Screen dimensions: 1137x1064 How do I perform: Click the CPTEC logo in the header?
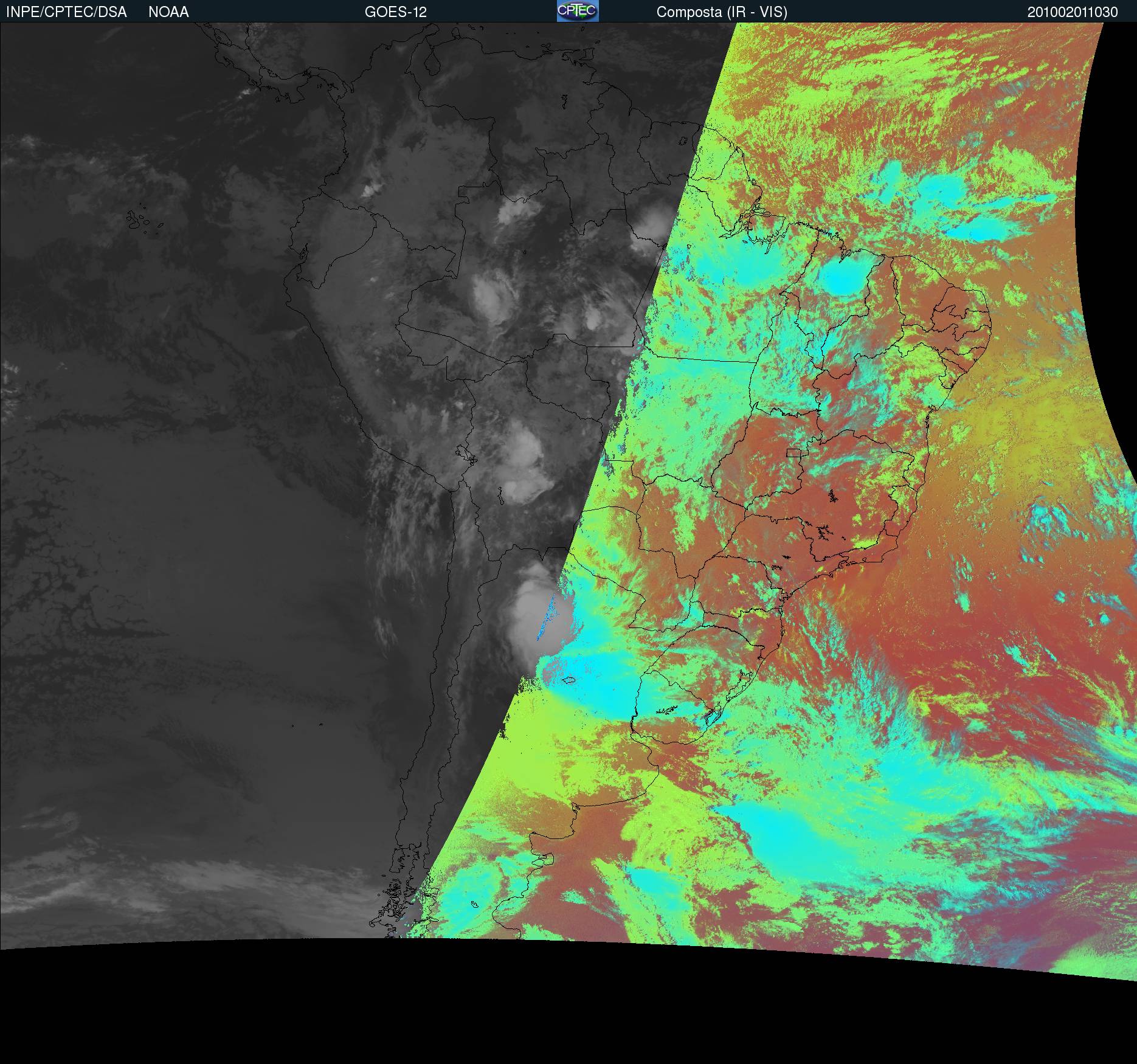578,11
